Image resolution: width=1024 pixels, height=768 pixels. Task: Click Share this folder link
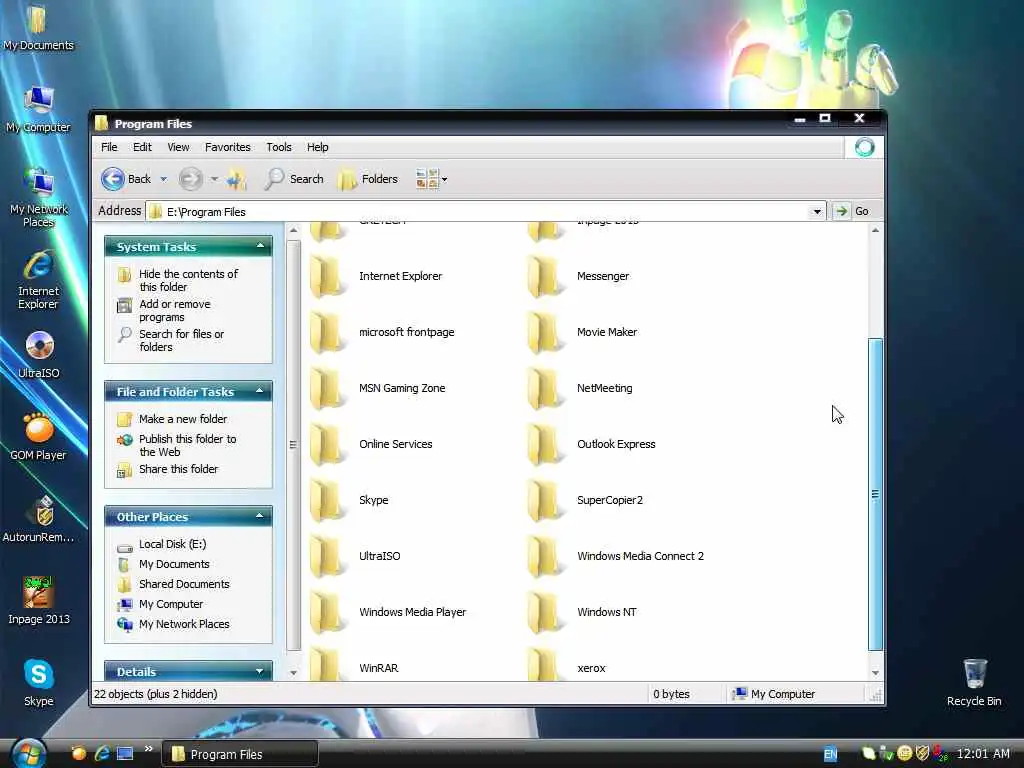tap(178, 469)
